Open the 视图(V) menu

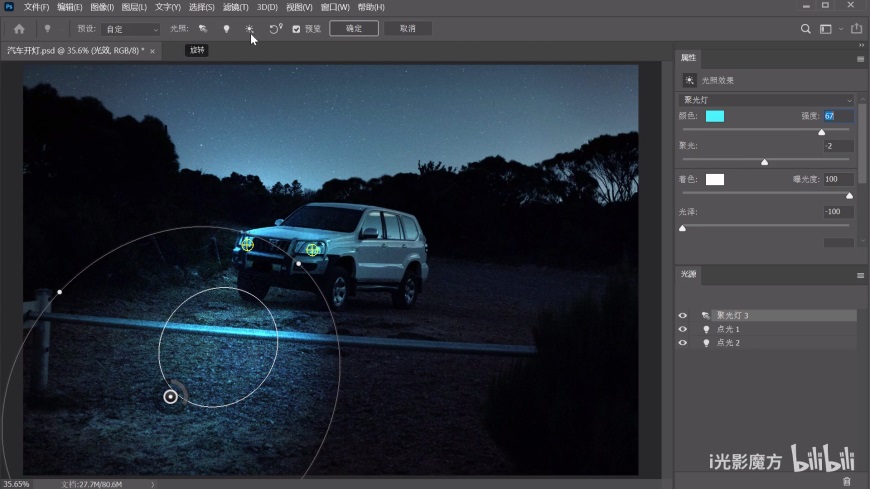click(x=299, y=7)
